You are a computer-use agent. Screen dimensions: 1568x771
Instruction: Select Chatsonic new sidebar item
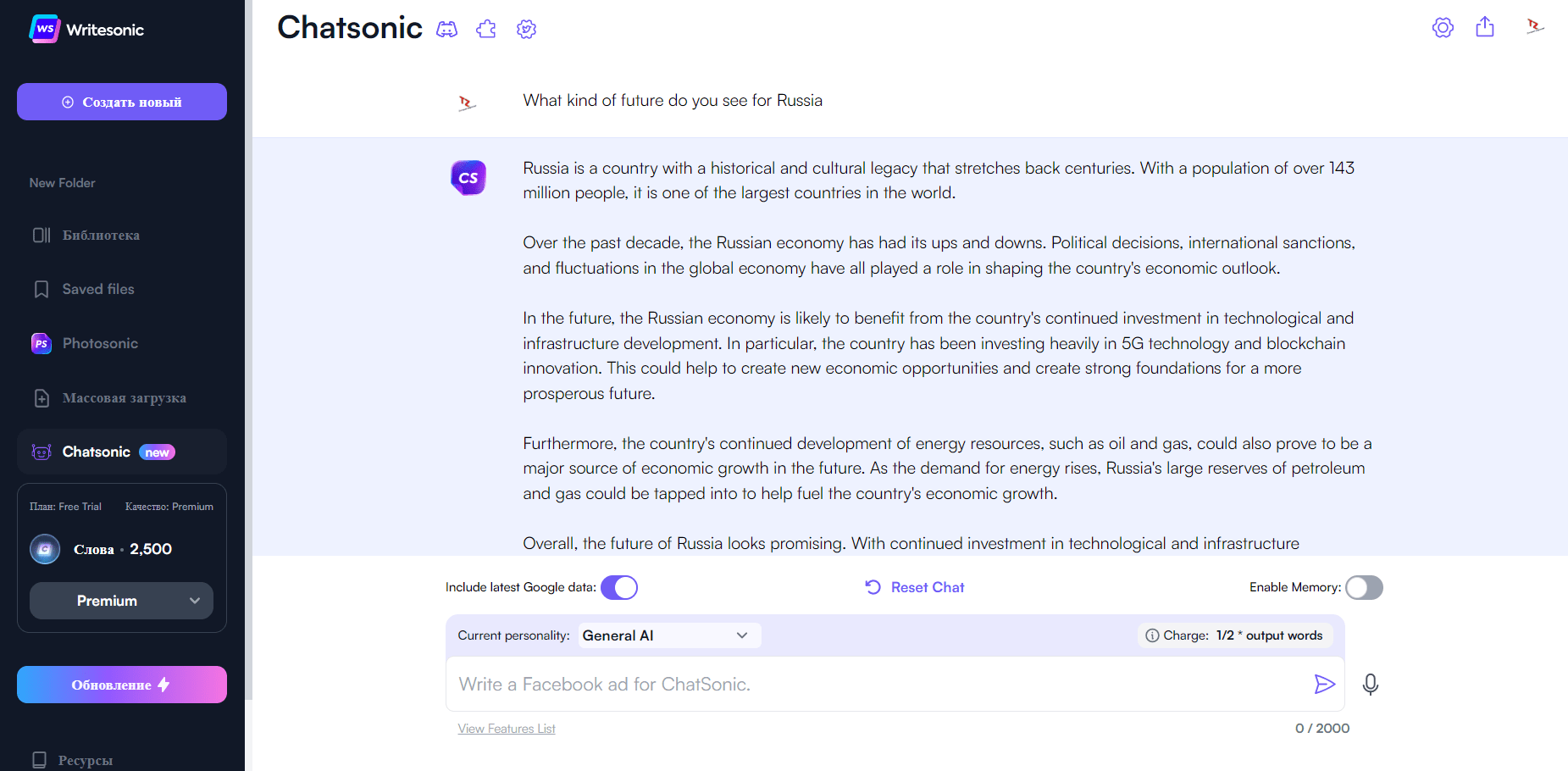(x=122, y=452)
